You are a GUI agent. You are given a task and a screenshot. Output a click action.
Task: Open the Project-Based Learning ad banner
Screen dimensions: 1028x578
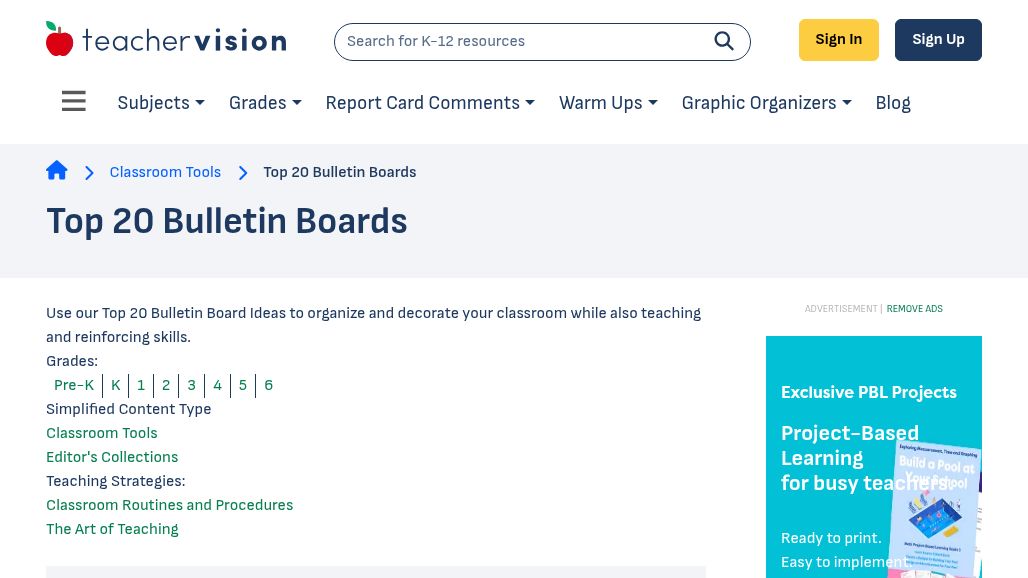(873, 457)
